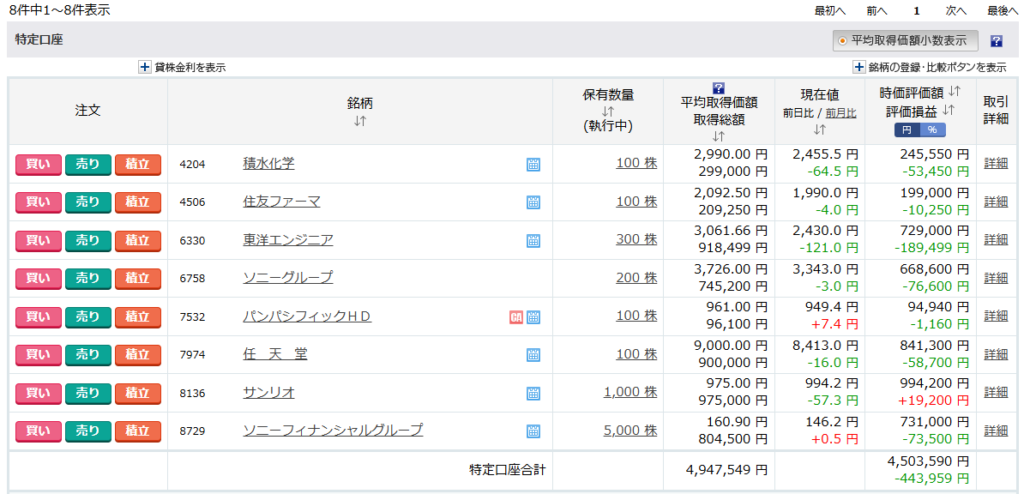Sort by 保有数量 using the arrows icon

click(607, 111)
